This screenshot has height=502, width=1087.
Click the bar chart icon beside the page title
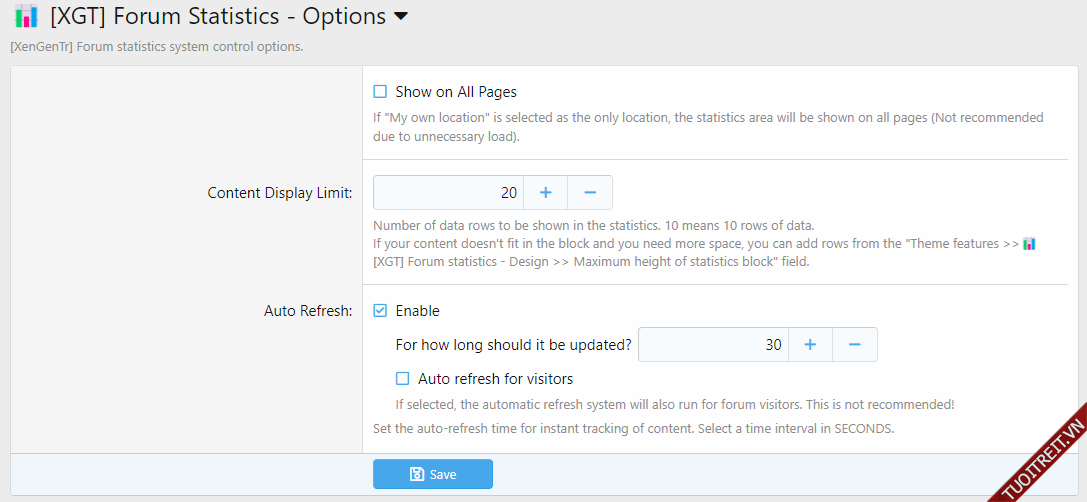[26, 17]
